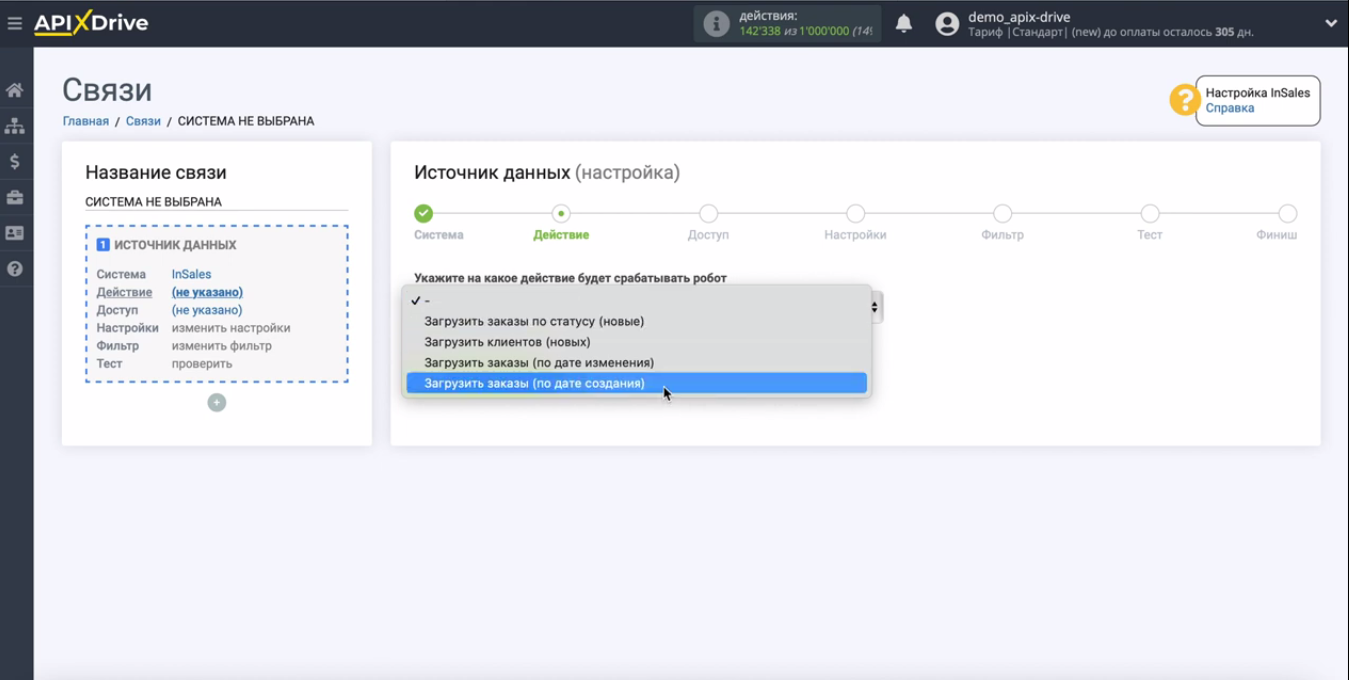Viewport: 1349px width, 680px height.
Task: Open the notifications bell
Action: click(904, 24)
